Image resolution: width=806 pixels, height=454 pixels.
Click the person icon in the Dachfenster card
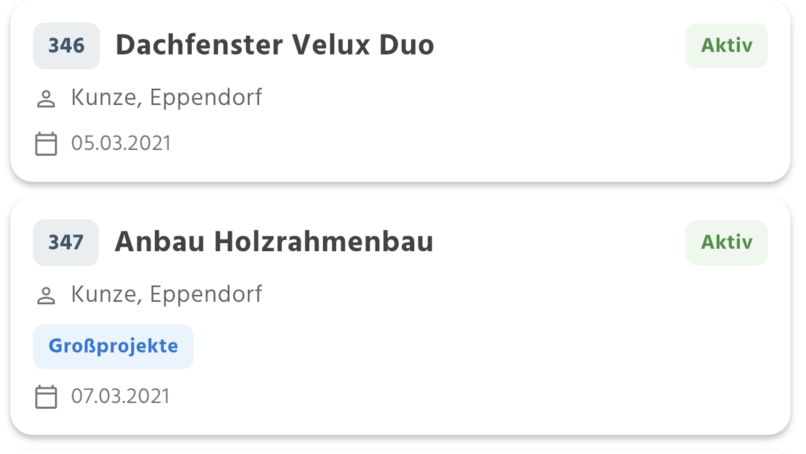(x=46, y=99)
